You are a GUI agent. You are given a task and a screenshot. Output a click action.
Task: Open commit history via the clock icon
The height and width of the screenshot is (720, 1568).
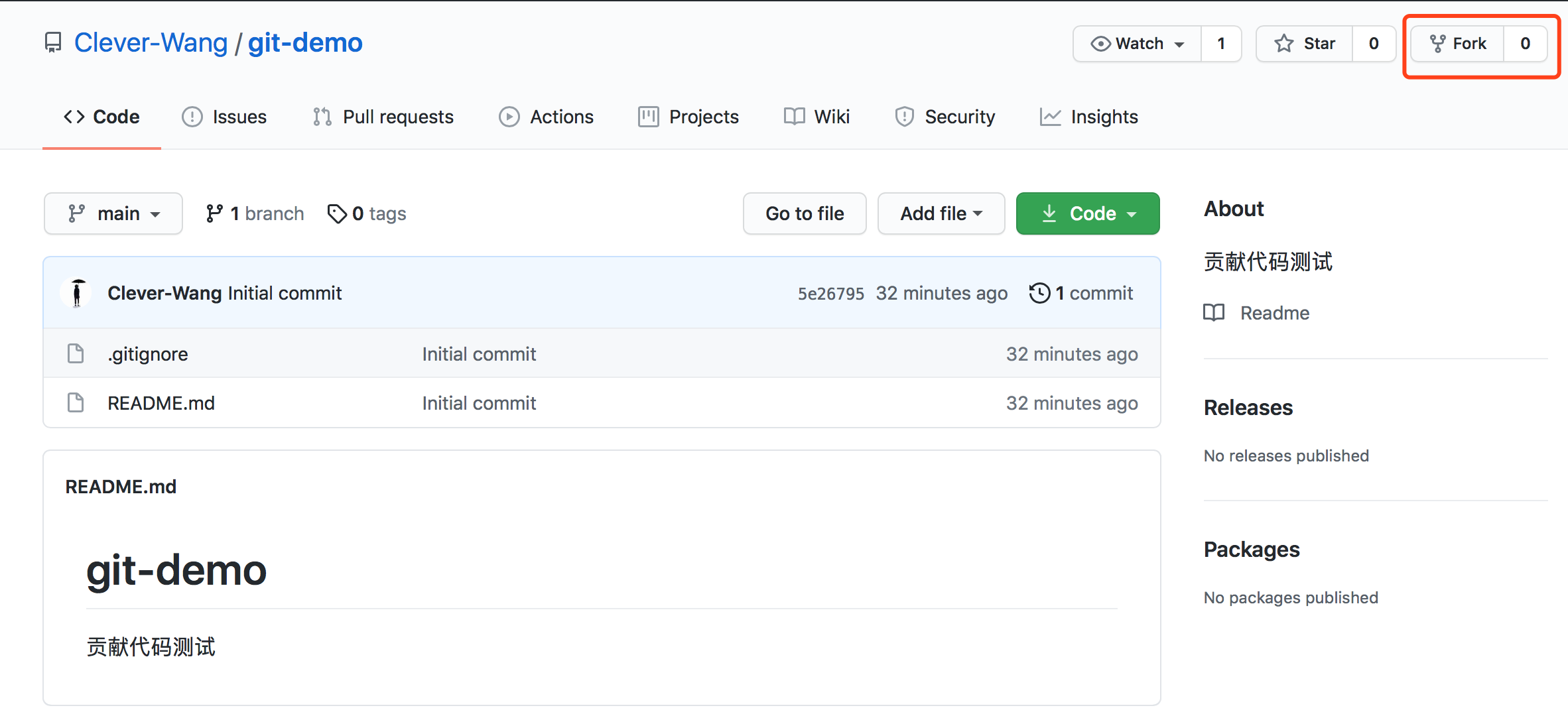[x=1039, y=292]
